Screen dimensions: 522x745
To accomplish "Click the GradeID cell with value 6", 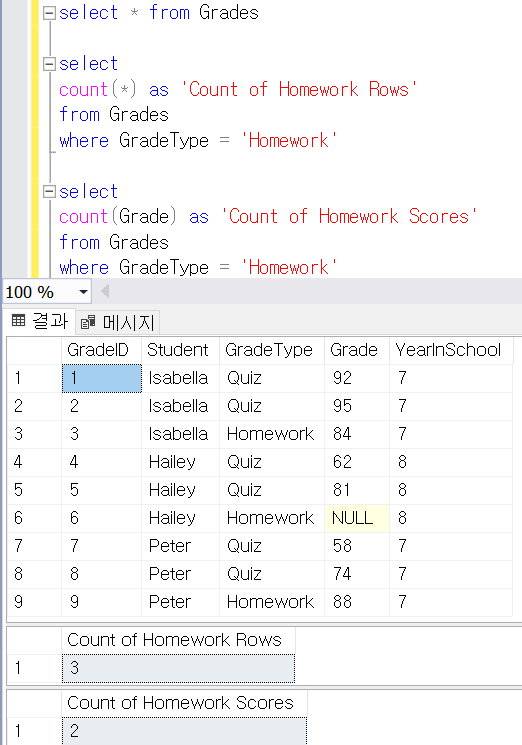I will point(102,518).
